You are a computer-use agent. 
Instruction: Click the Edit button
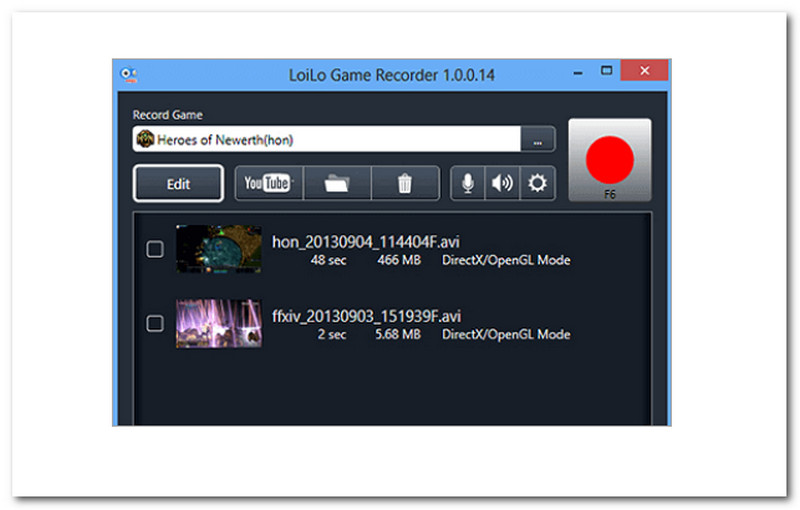178,184
